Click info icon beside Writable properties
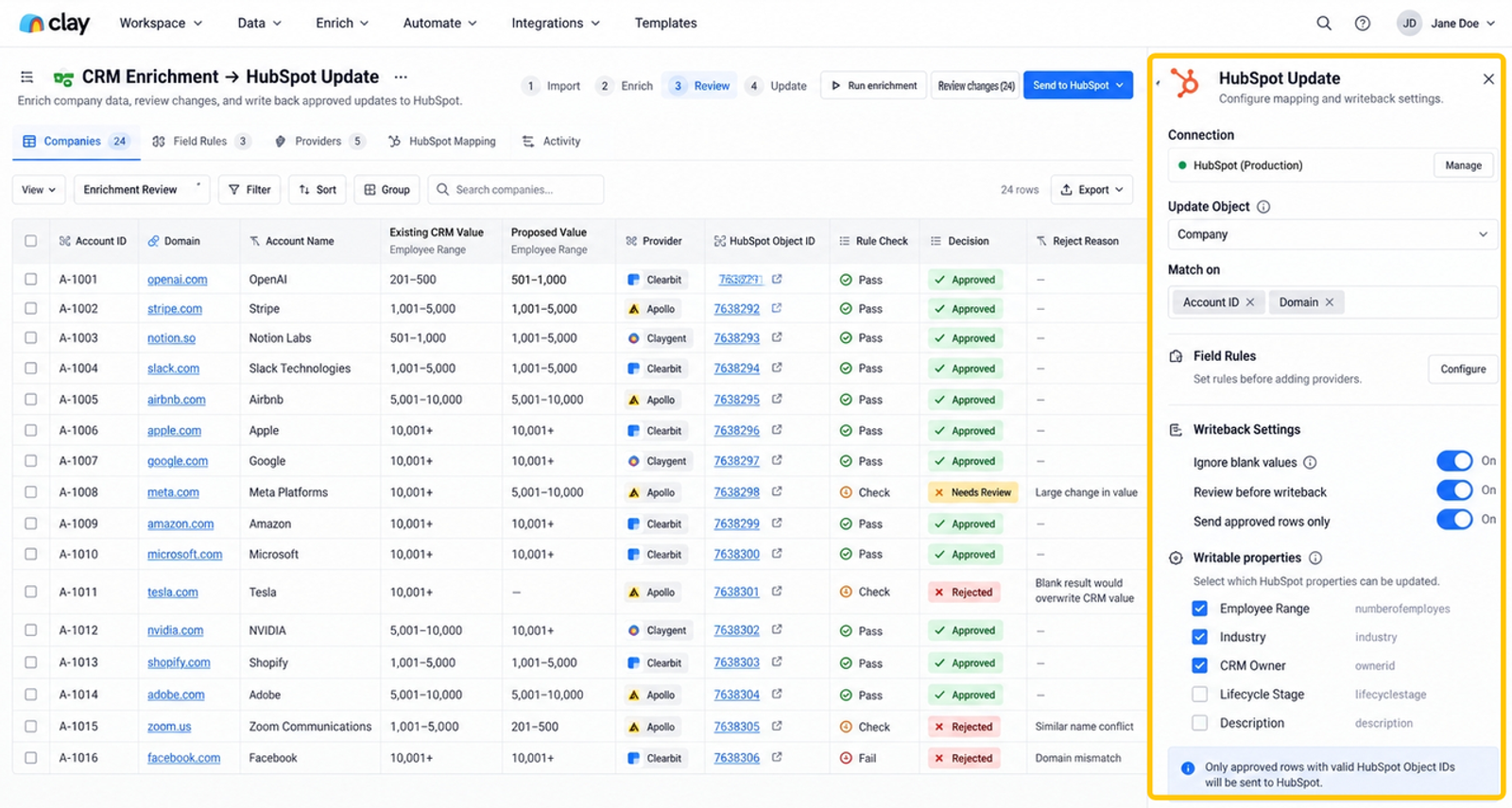 1315,559
